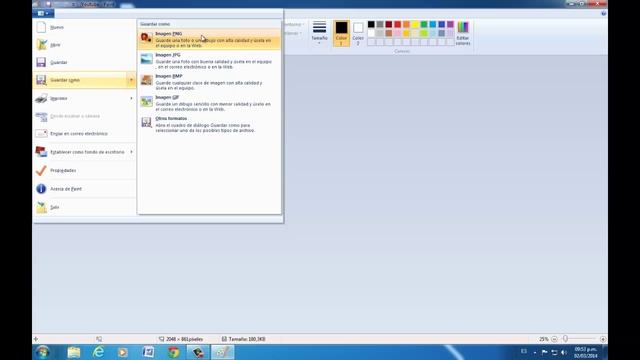Pick the brown color swatch
Screen dimensions: 640x360
(x=389, y=33)
